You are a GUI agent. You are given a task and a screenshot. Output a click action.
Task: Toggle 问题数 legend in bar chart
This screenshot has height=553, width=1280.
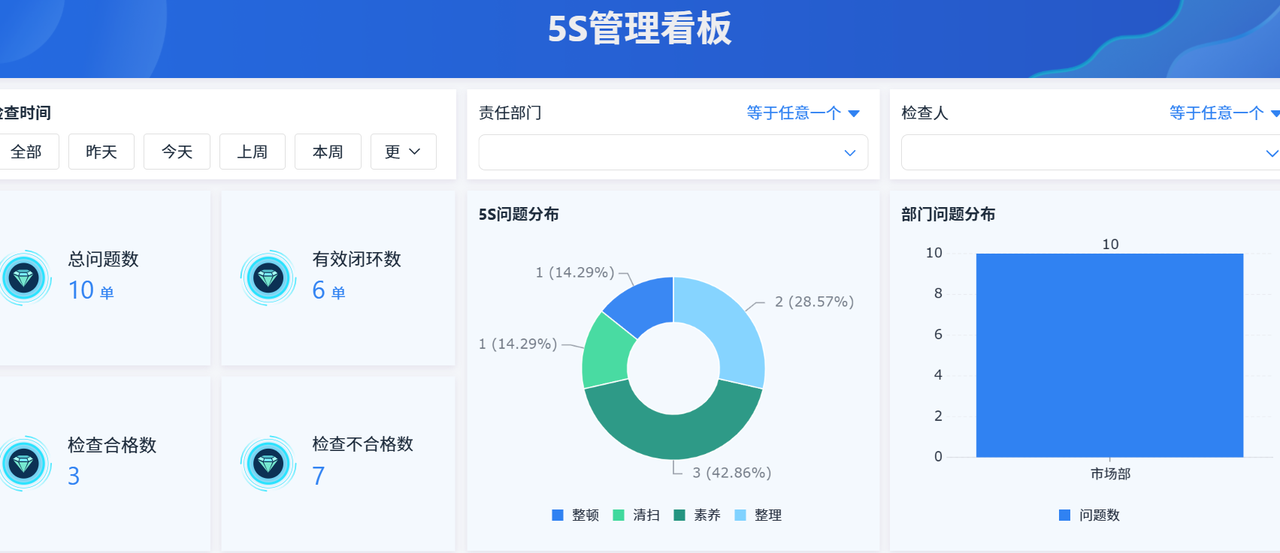(1089, 515)
